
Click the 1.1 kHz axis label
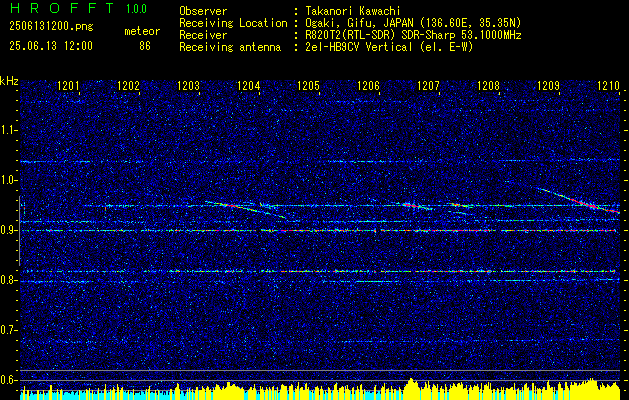click(8, 130)
